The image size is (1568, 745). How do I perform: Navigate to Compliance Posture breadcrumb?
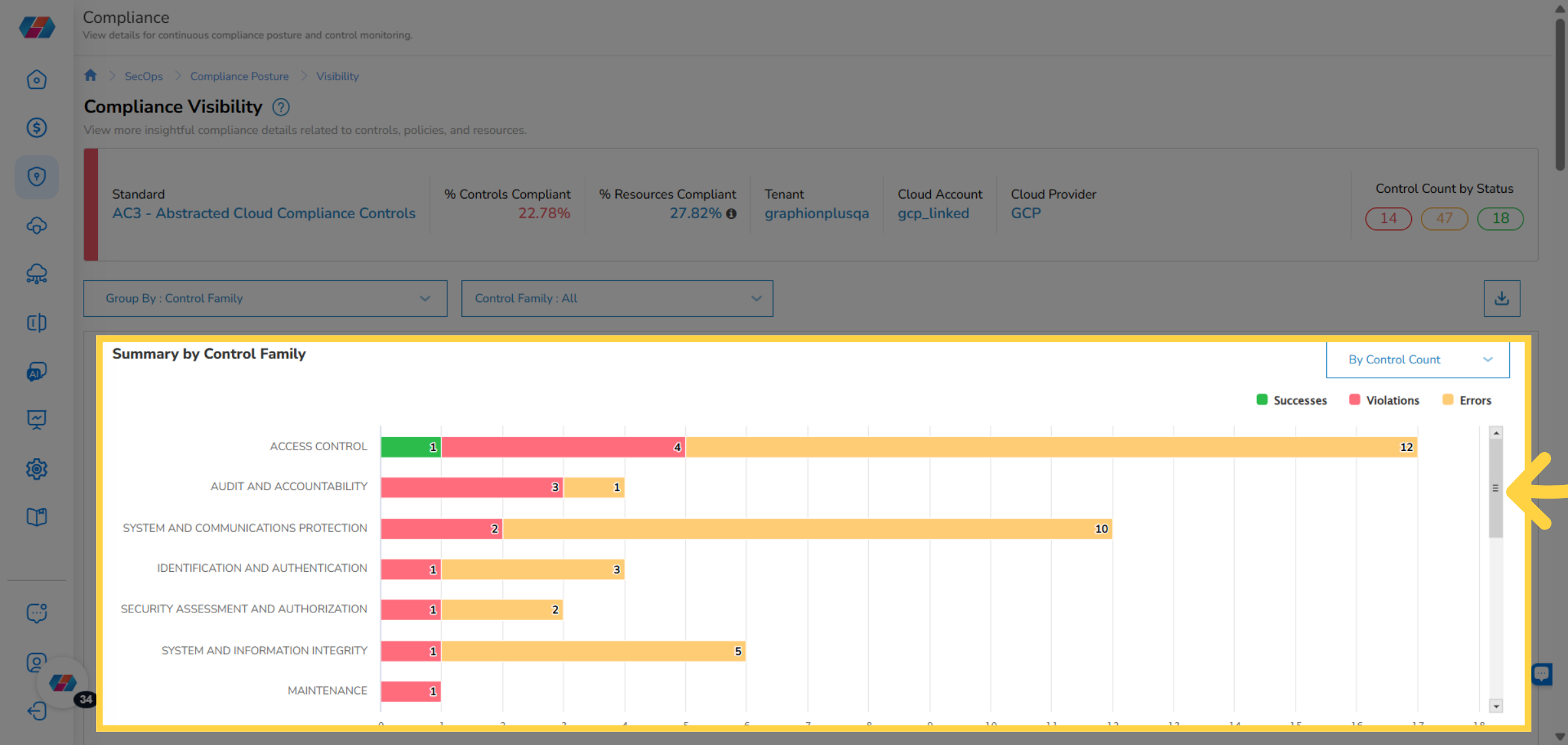coord(239,76)
